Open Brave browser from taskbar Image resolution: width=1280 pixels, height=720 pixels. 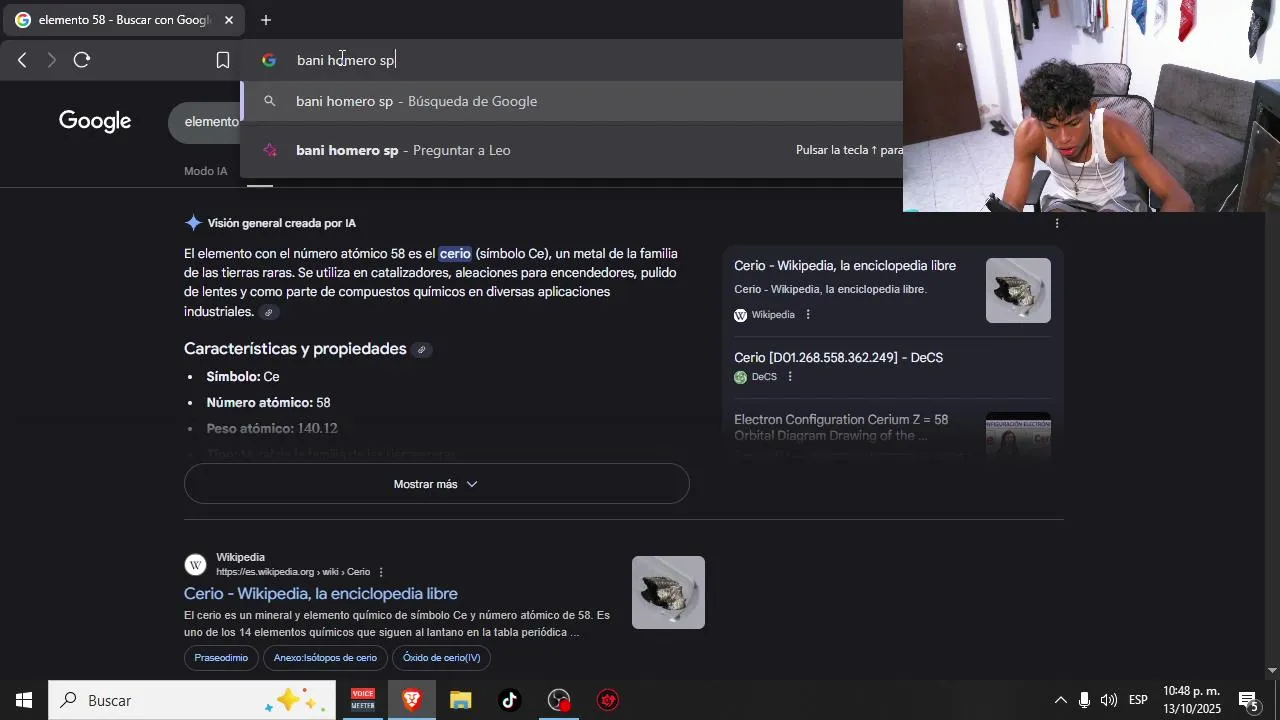(x=411, y=700)
